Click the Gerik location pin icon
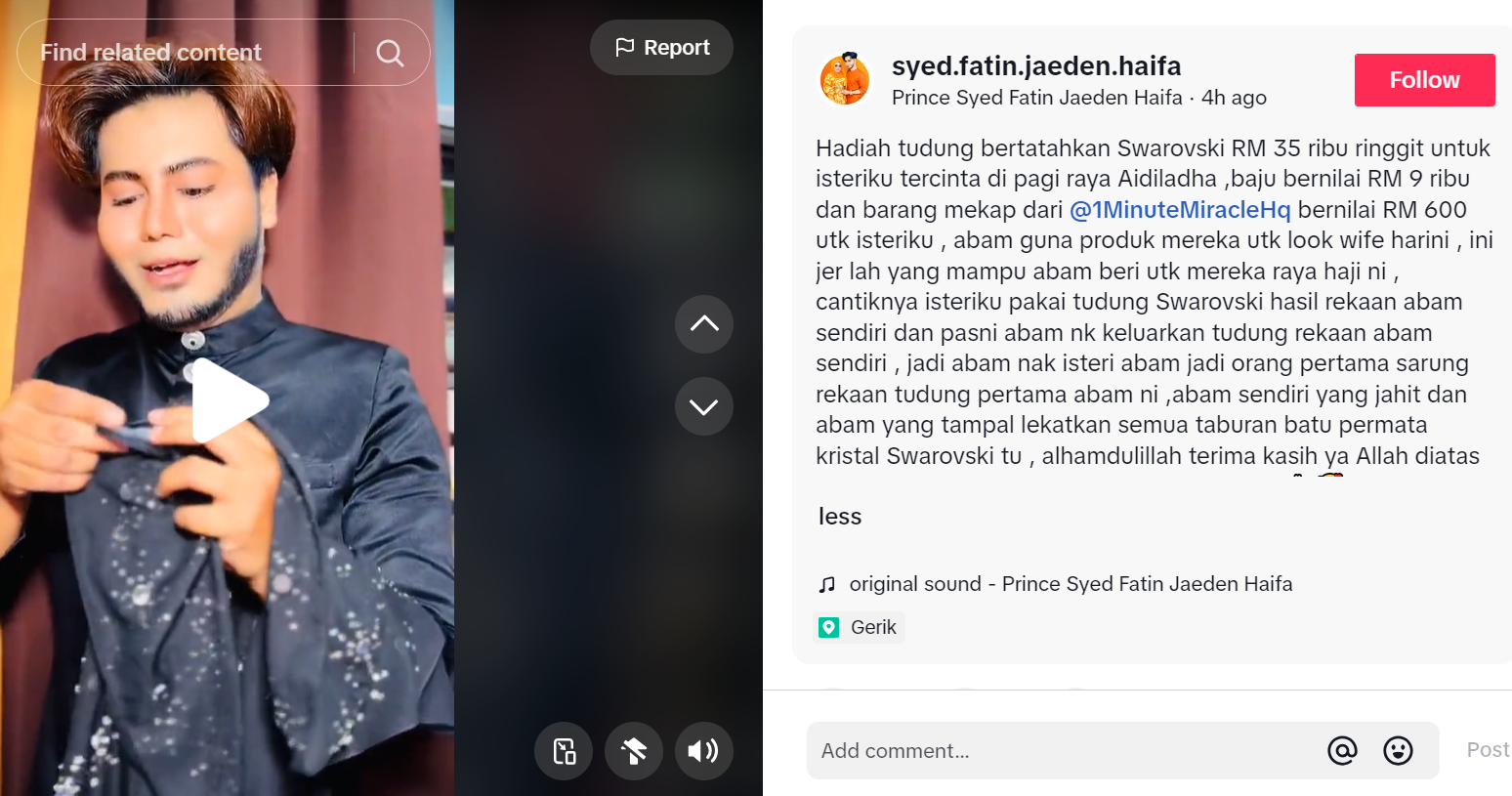Viewport: 1512px width, 796px height. coord(829,627)
